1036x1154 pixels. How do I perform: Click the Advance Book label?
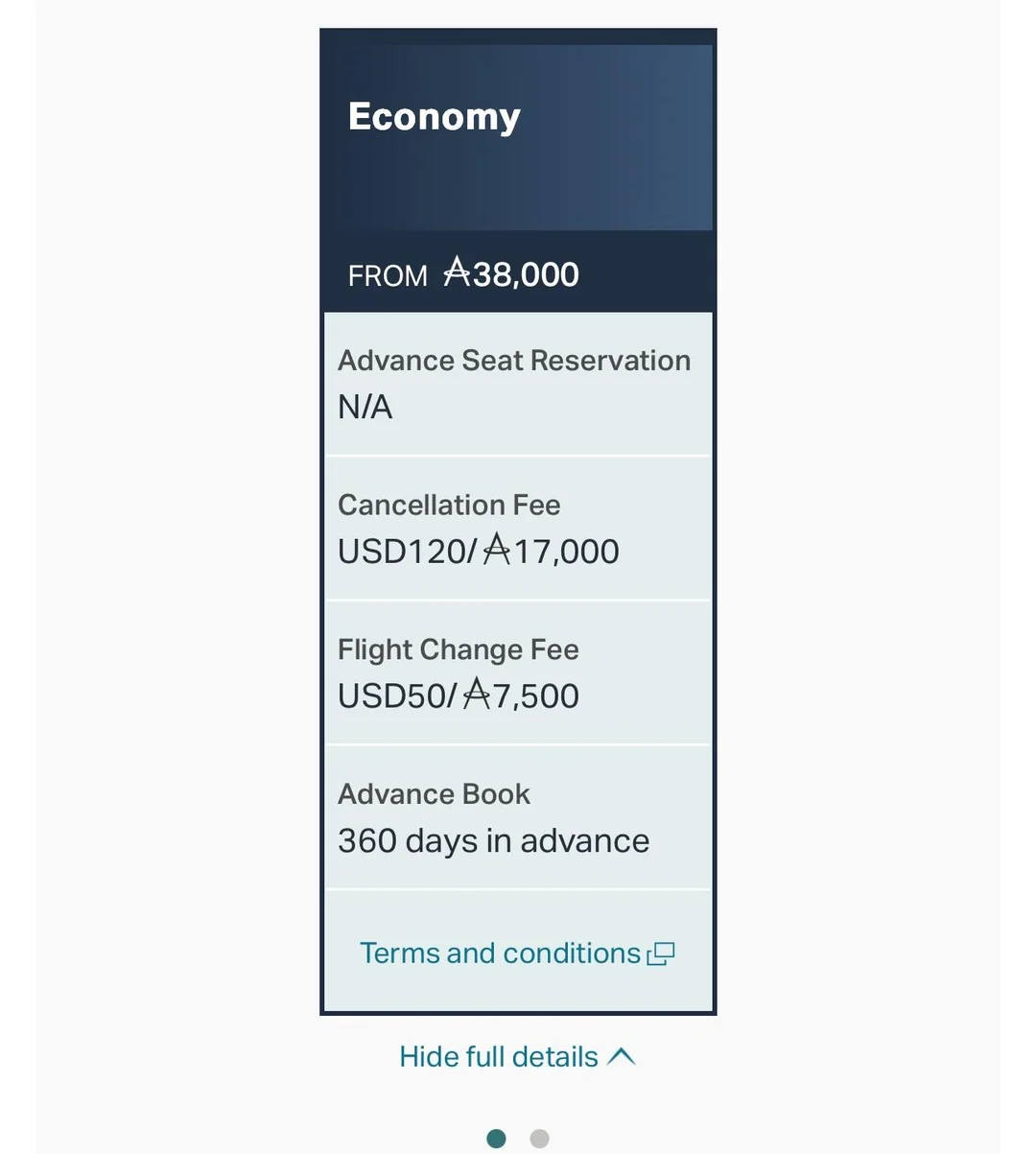(x=434, y=794)
